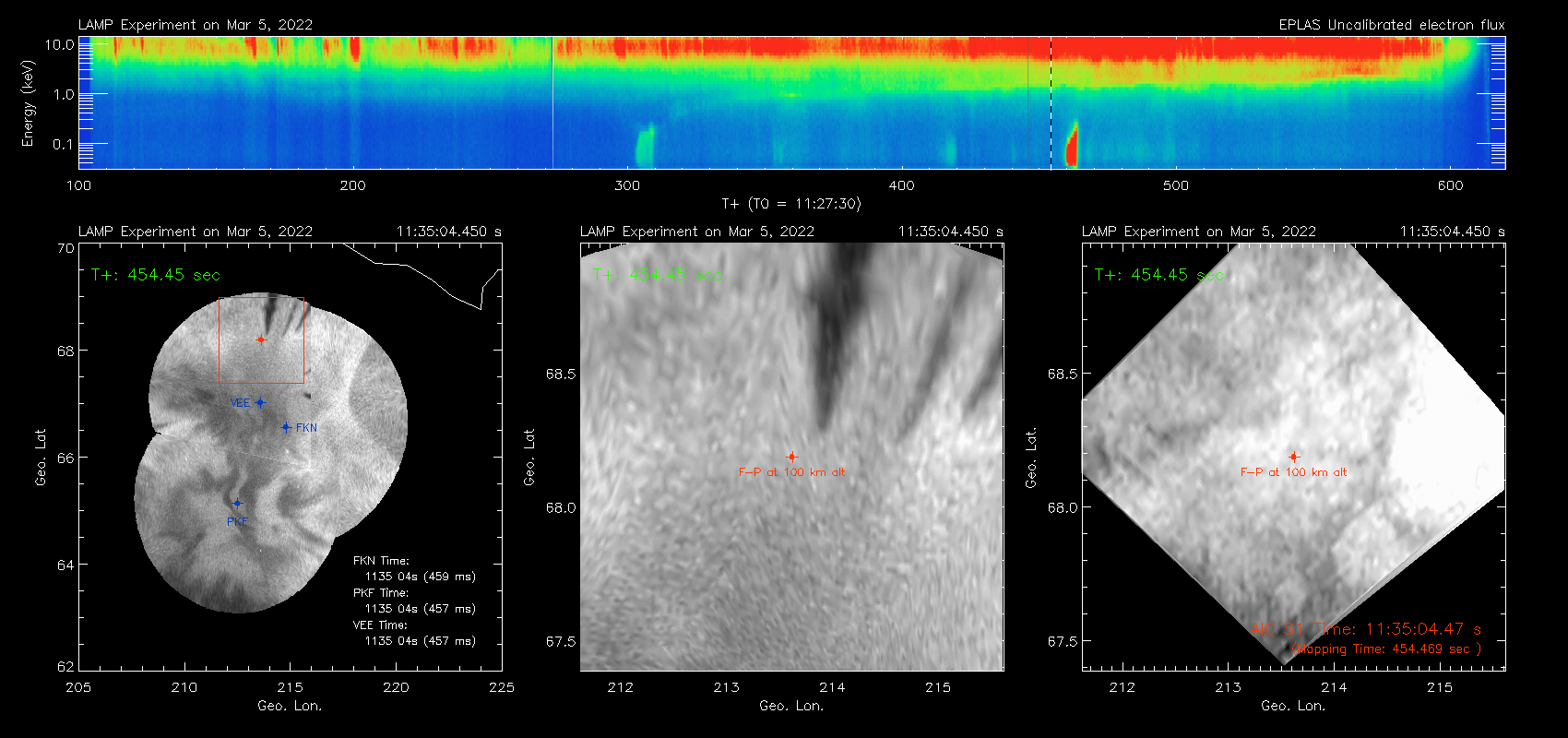Click the 'VEE Time:' label
Image resolution: width=1568 pixels, height=738 pixels.
click(380, 625)
